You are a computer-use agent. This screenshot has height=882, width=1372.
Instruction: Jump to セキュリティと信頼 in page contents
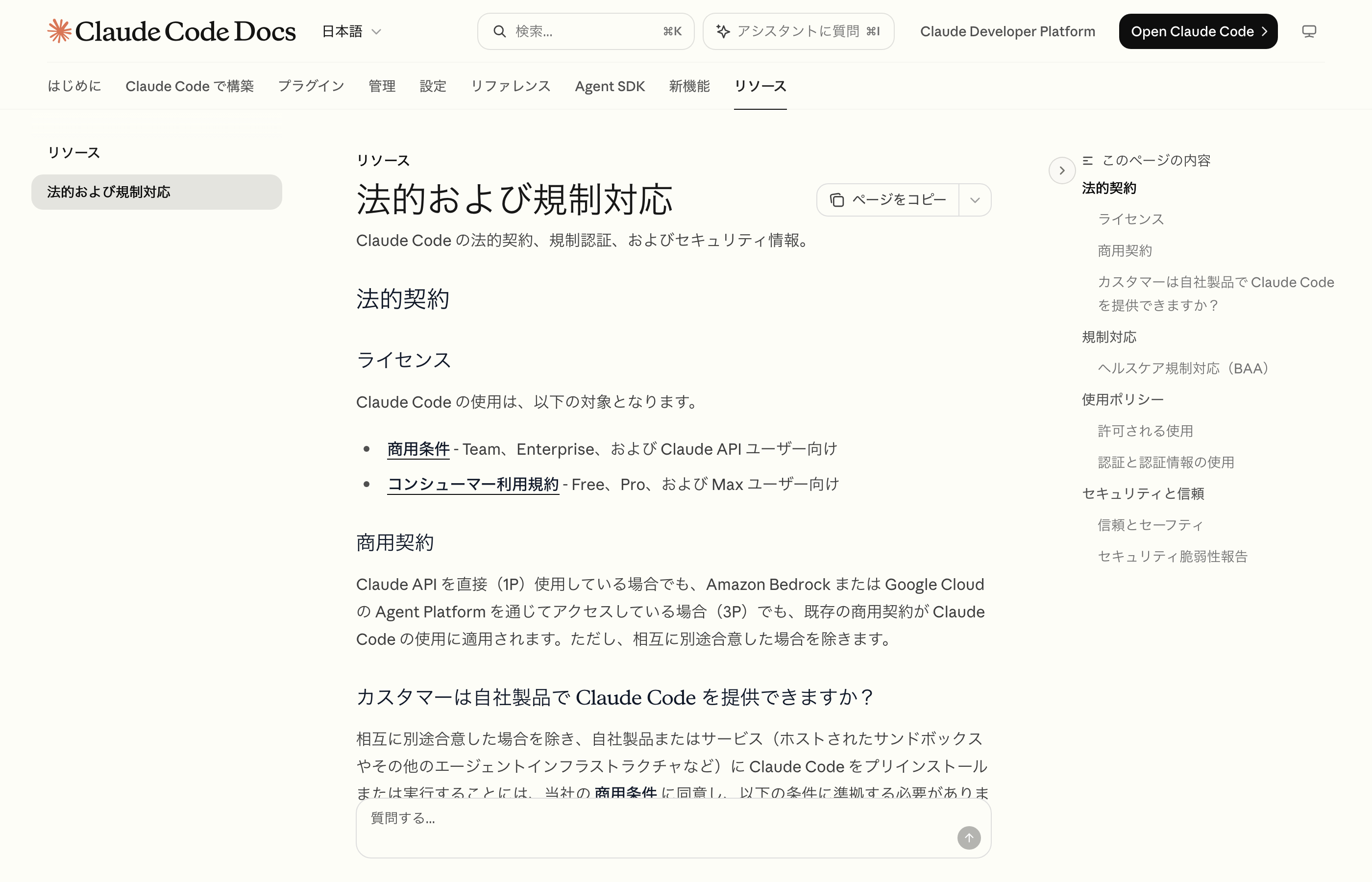1143,494
